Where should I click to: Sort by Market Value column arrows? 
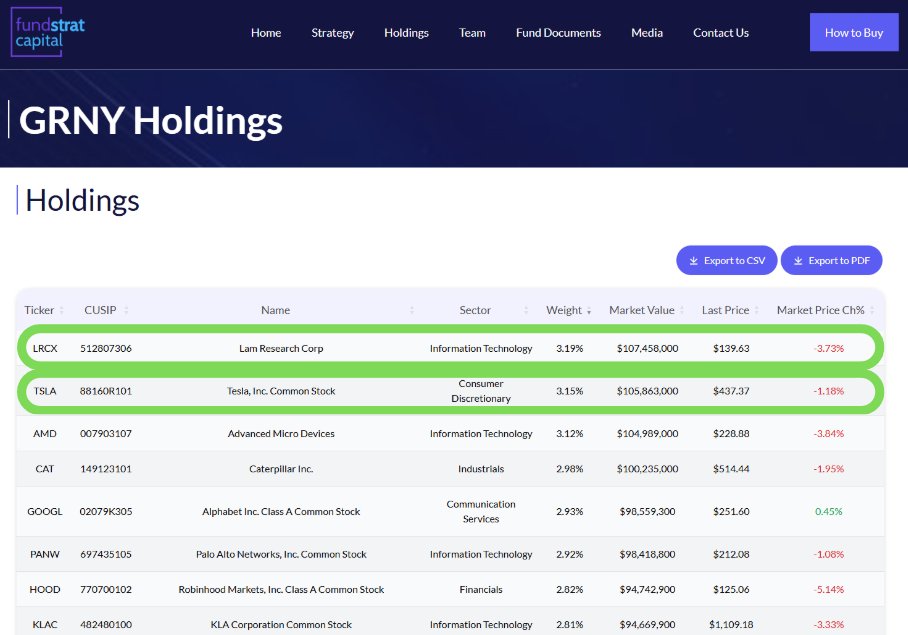682,311
